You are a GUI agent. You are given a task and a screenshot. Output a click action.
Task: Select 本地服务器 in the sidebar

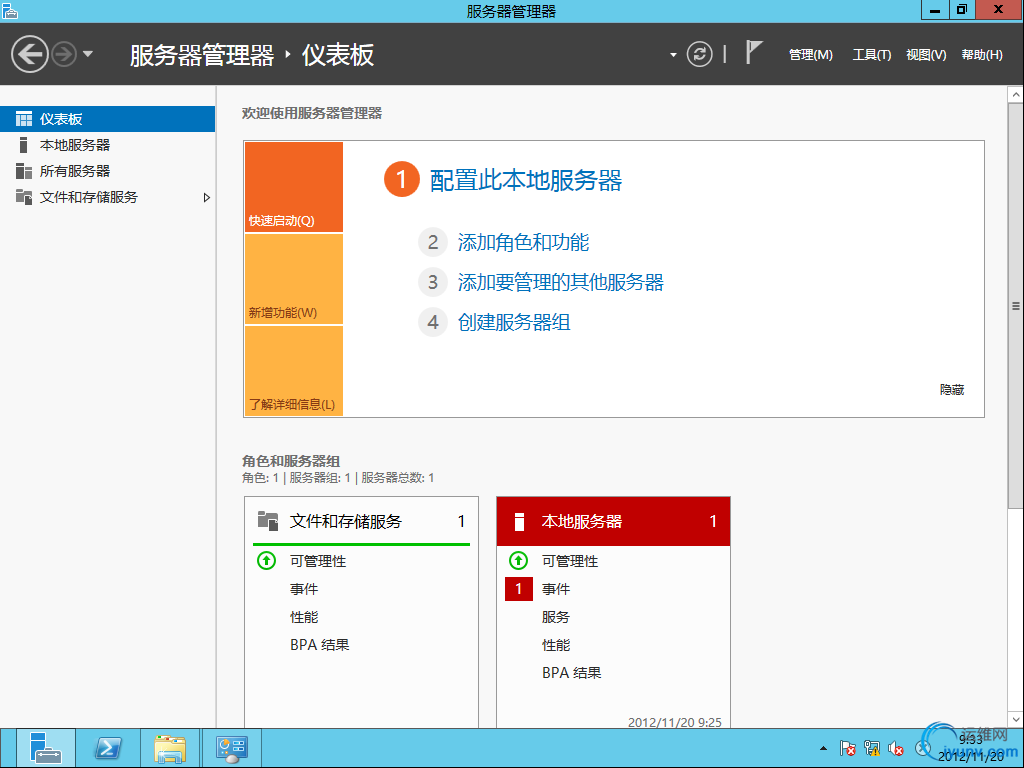(107, 145)
